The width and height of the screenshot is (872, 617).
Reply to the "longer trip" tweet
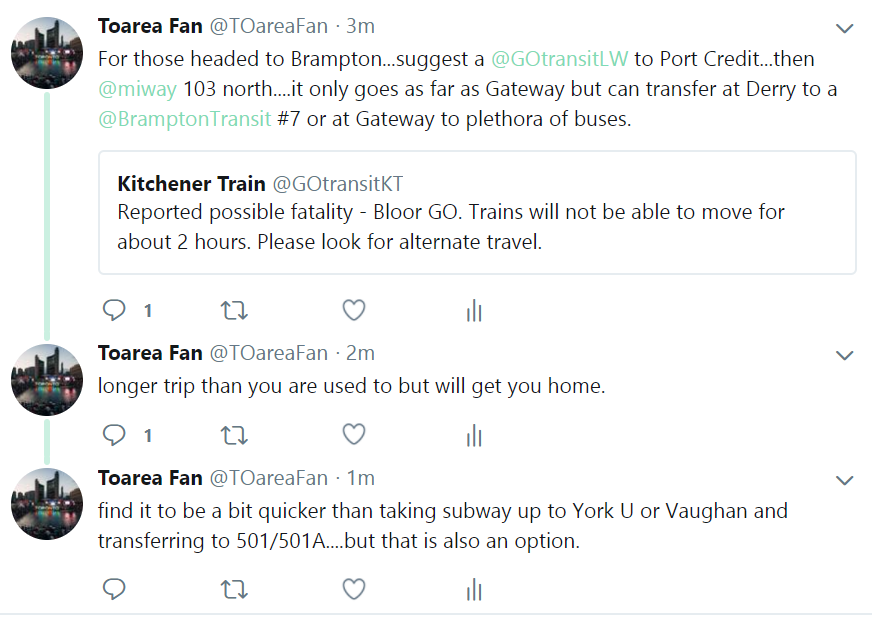[x=115, y=435]
